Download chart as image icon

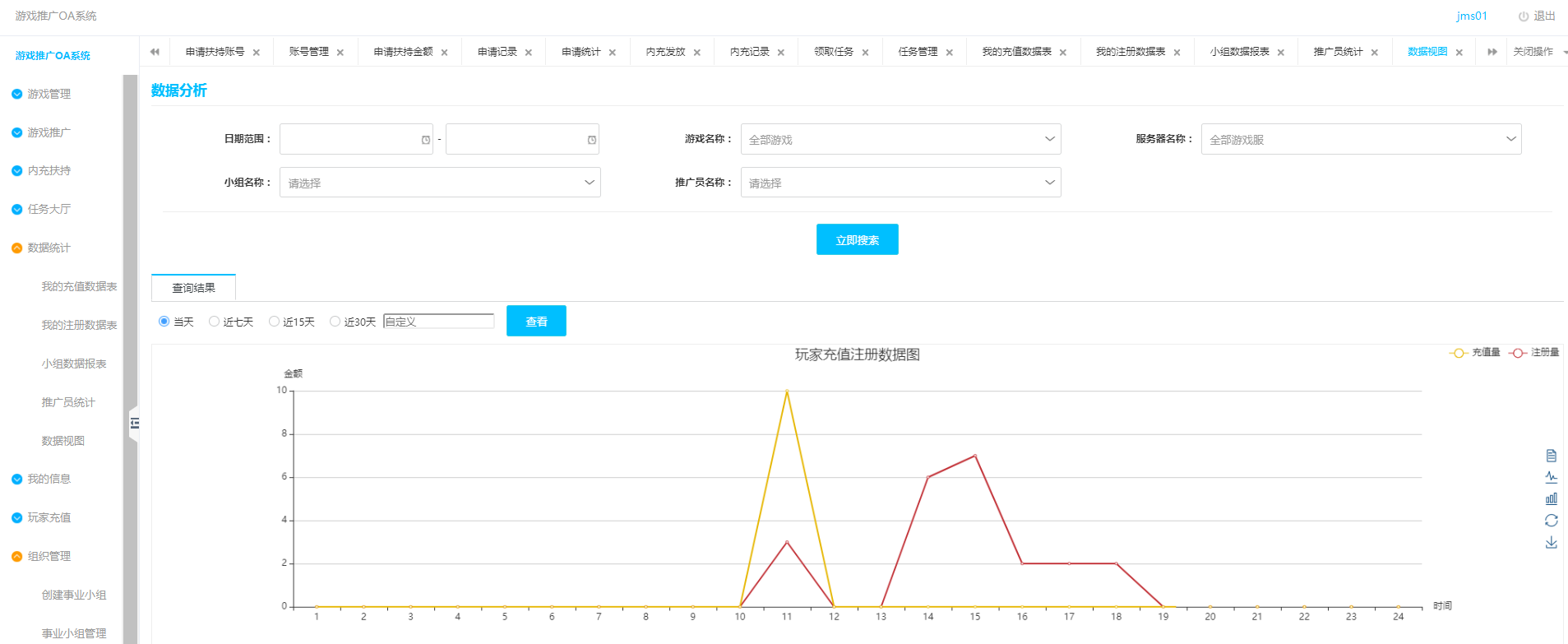(x=1551, y=543)
